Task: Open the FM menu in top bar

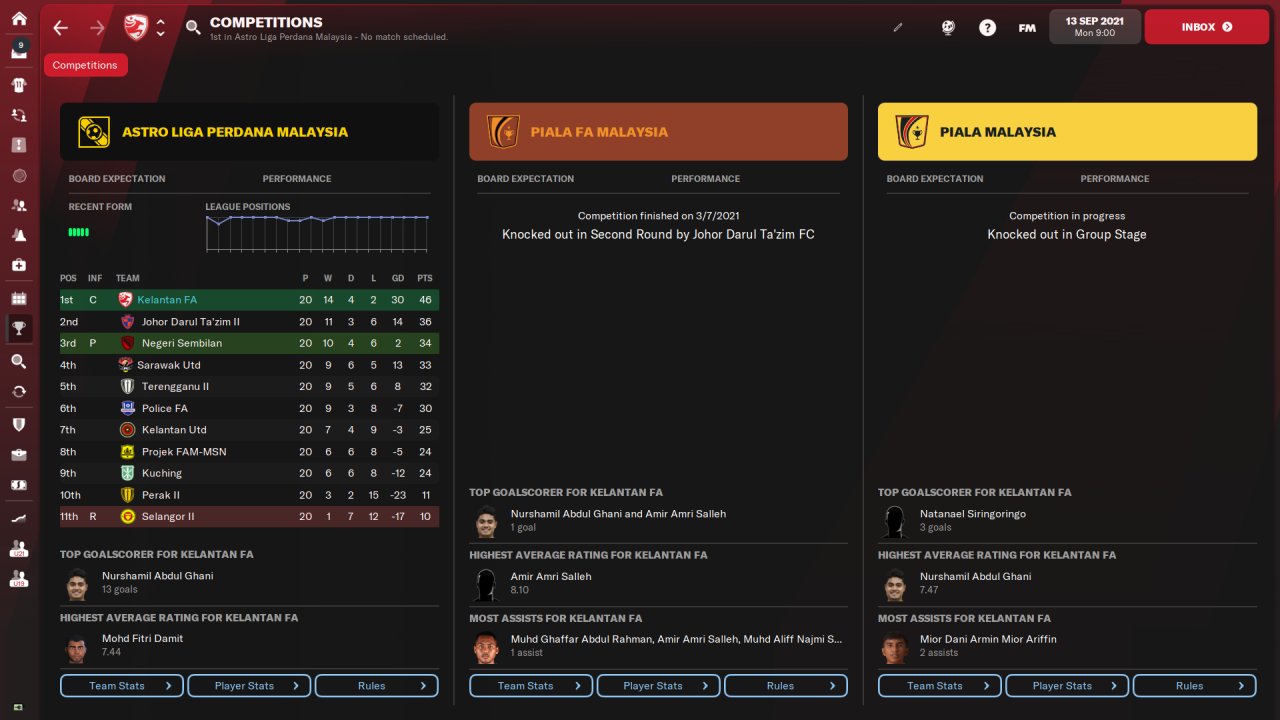Action: 1027,28
